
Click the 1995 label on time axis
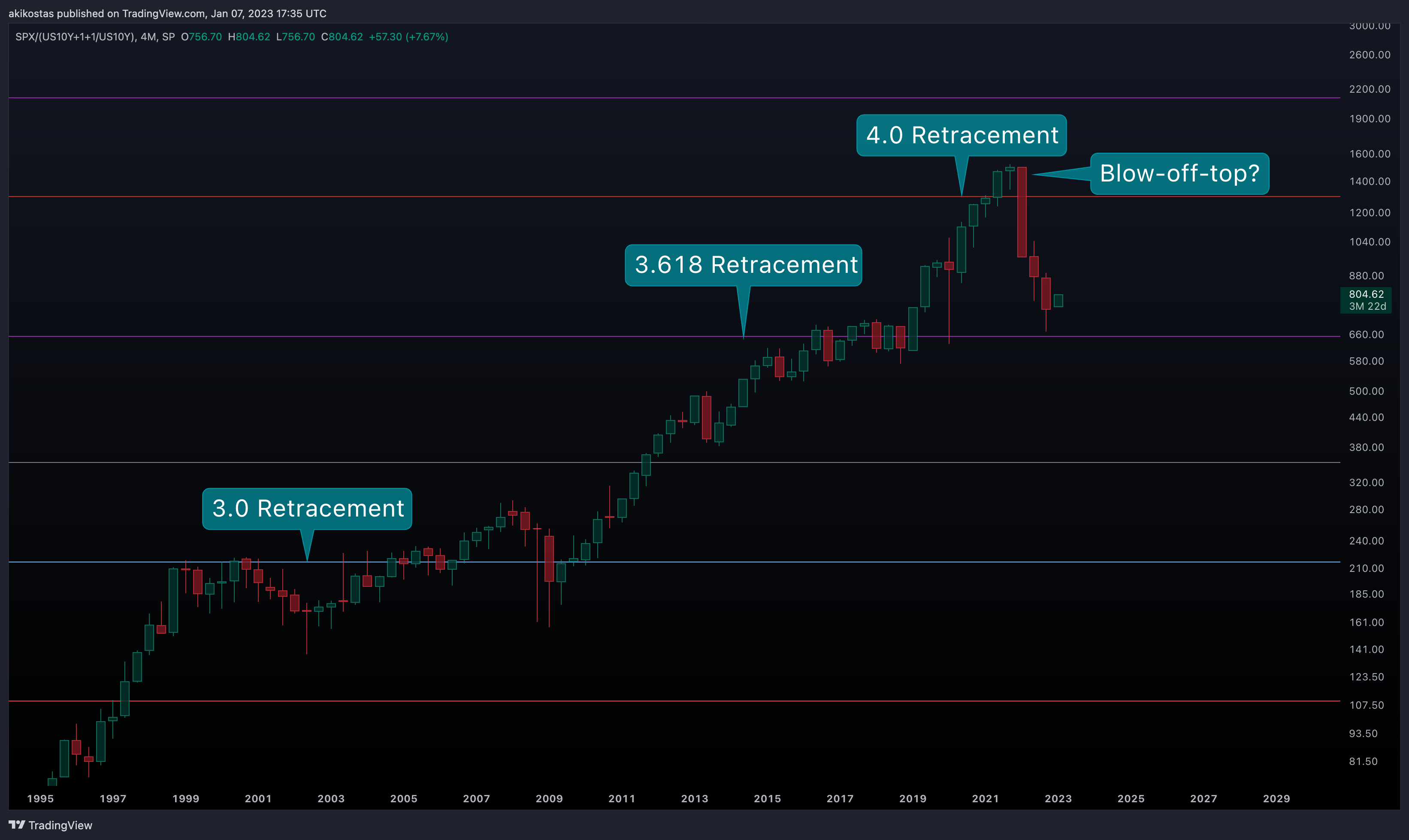pos(40,799)
